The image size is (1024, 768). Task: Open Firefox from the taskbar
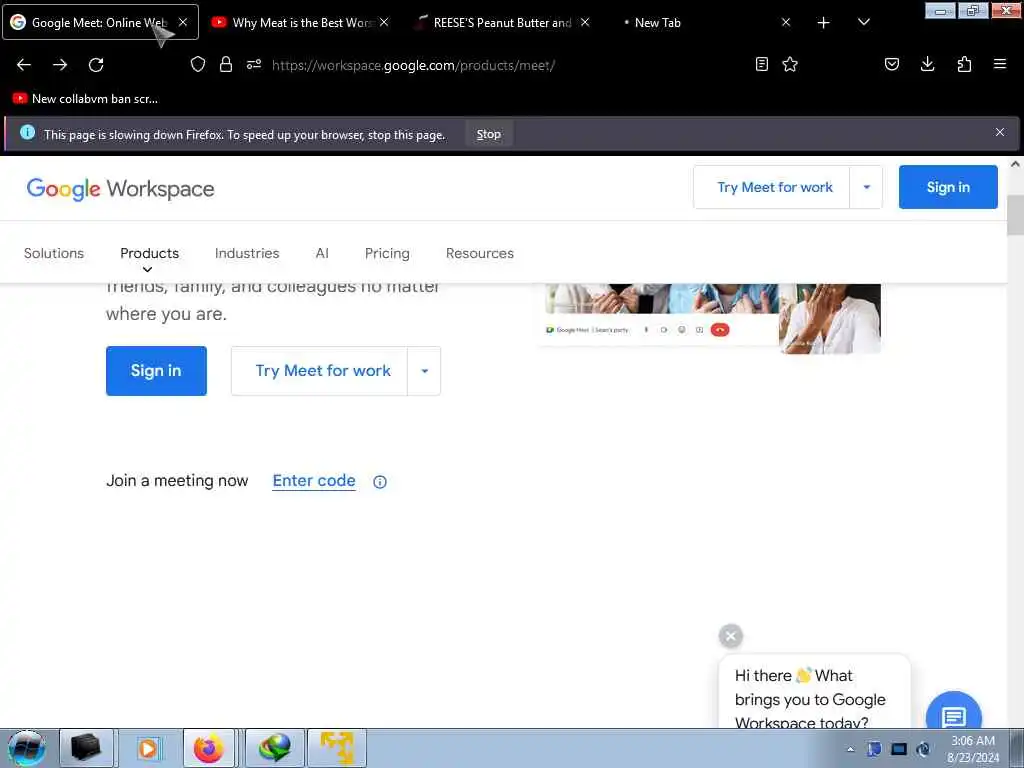[x=208, y=748]
